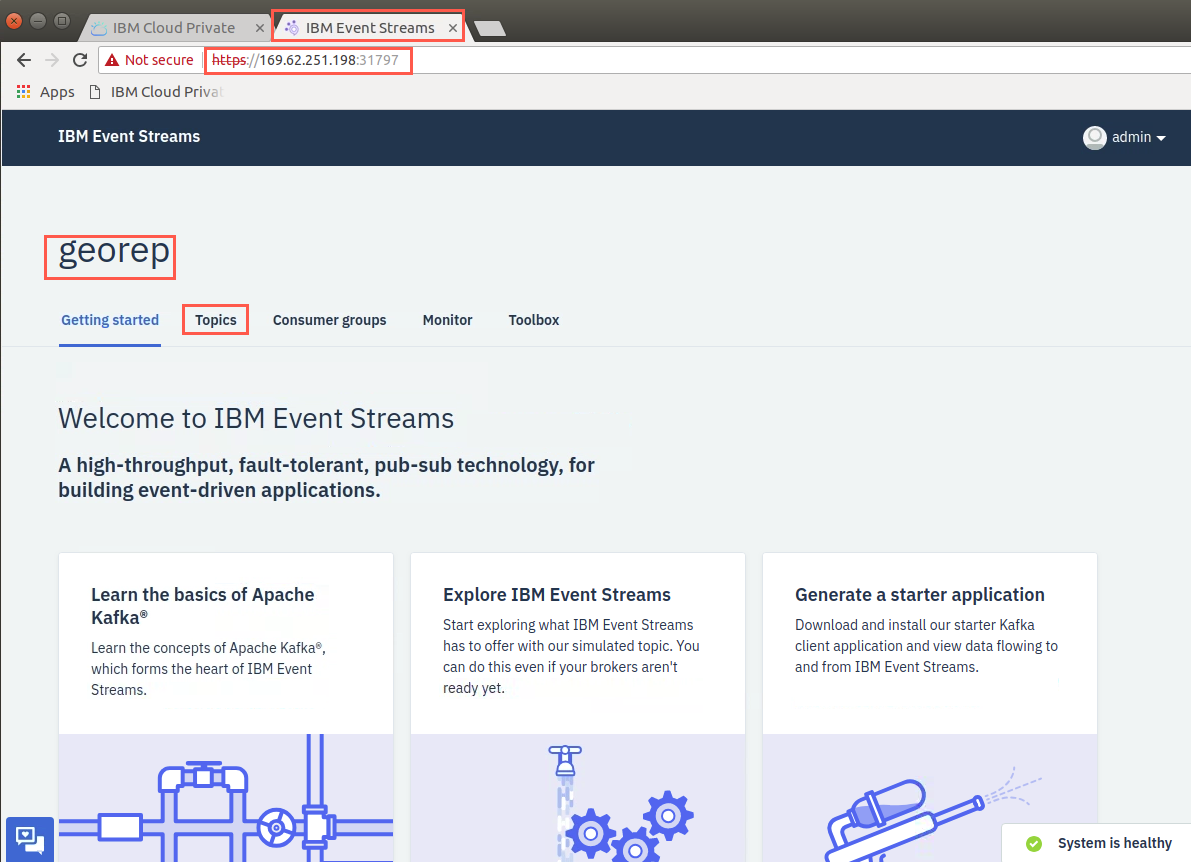Open a new browser tab
This screenshot has height=862, width=1191.
tap(490, 29)
